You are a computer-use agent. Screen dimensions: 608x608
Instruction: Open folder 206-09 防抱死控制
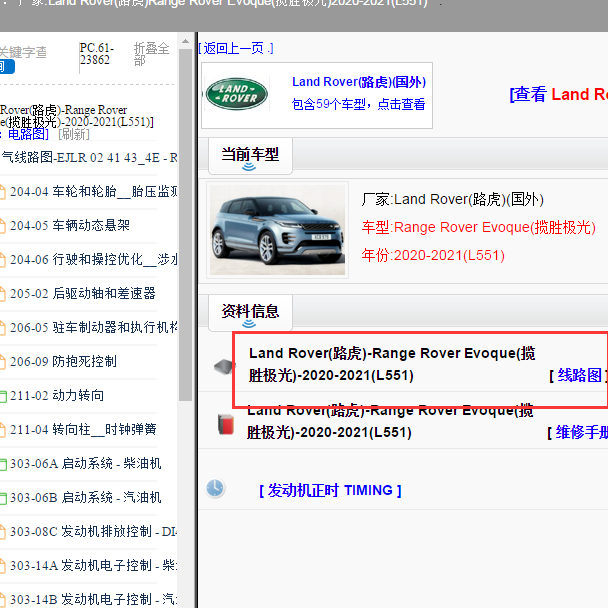click(59, 361)
